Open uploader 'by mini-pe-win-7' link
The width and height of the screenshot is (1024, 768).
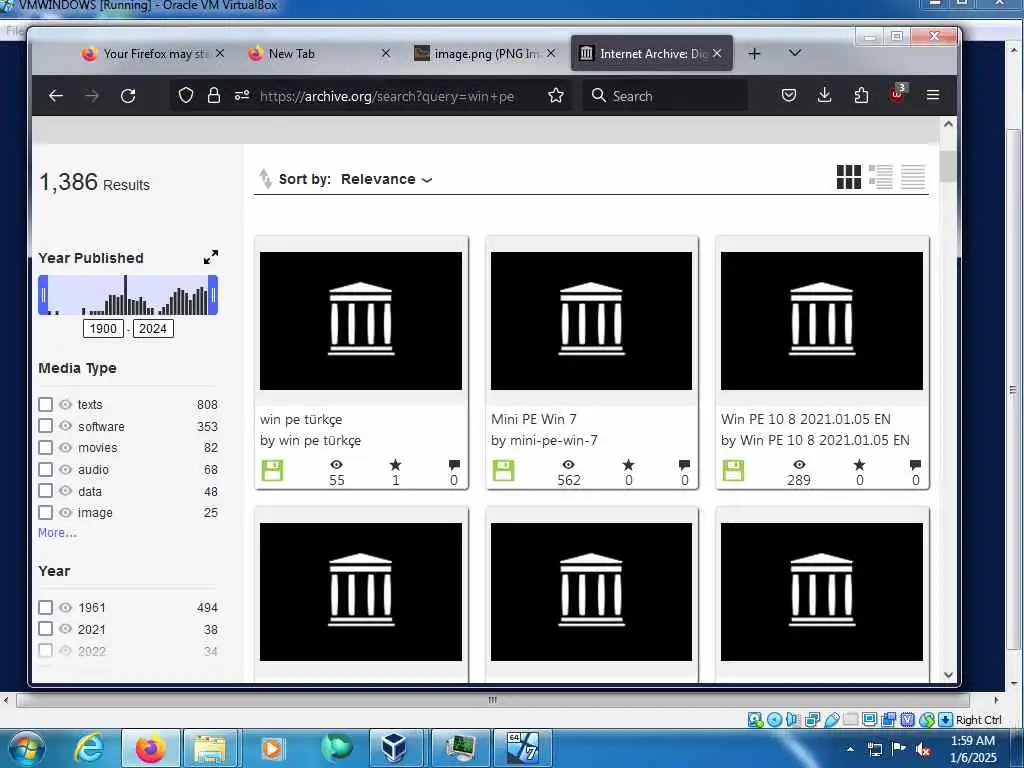[544, 440]
